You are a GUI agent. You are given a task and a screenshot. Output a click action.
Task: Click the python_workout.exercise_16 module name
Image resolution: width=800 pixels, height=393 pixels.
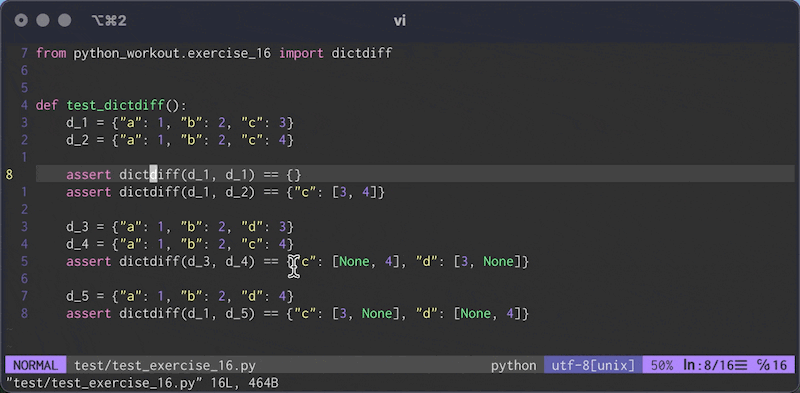pyautogui.click(x=172, y=53)
